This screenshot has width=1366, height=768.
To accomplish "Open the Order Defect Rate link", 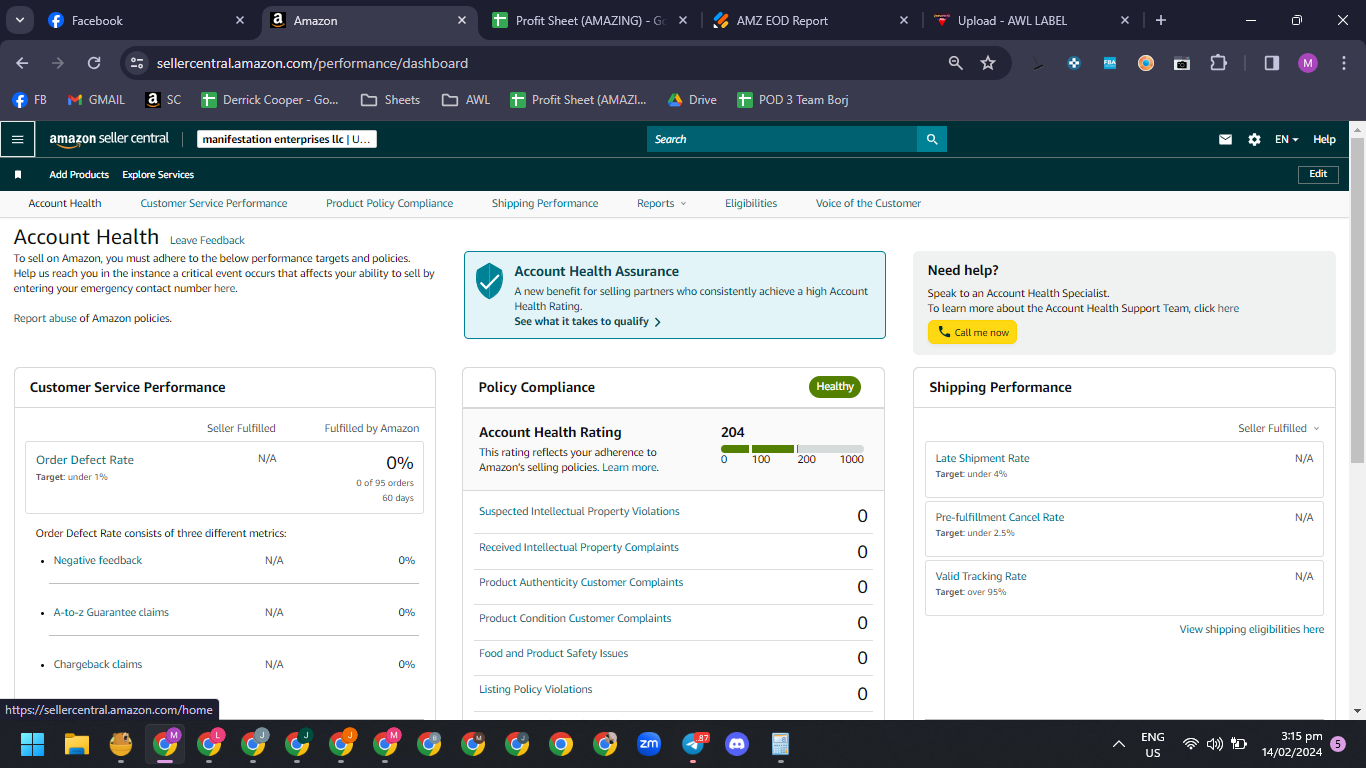I will coord(85,460).
